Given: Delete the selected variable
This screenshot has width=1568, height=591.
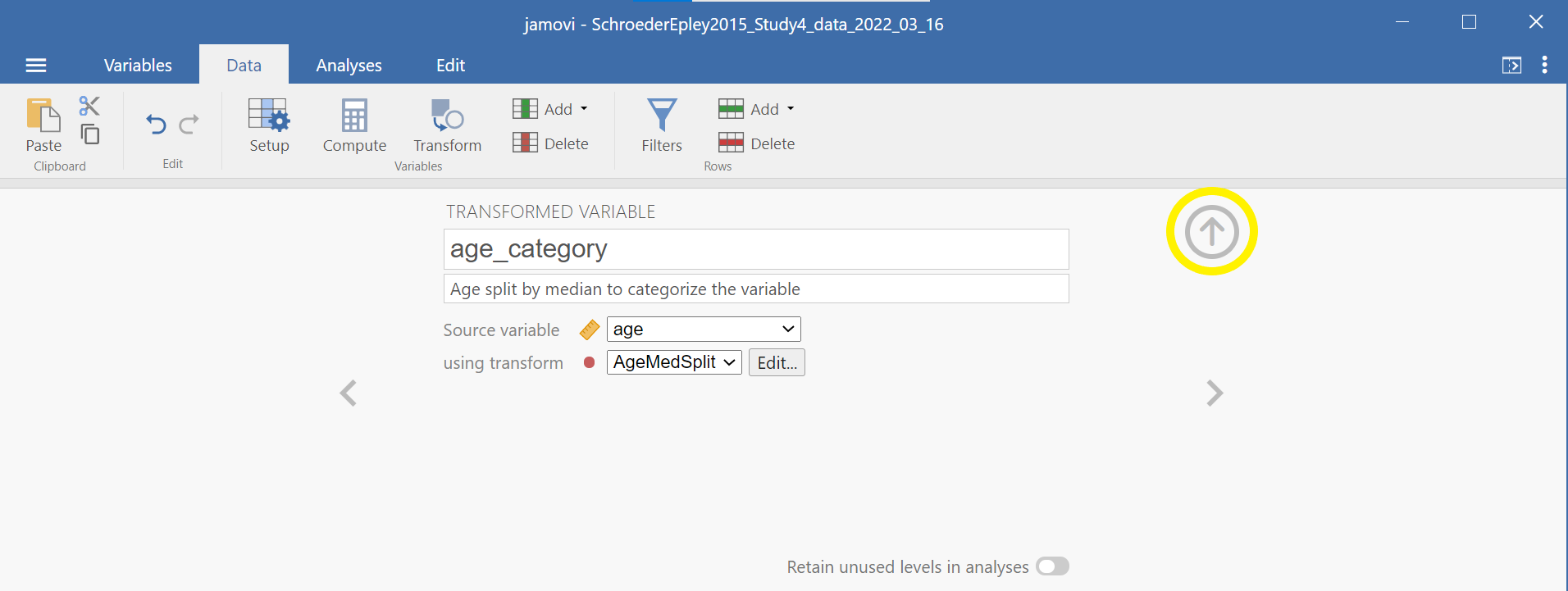Looking at the screenshot, I should [550, 143].
